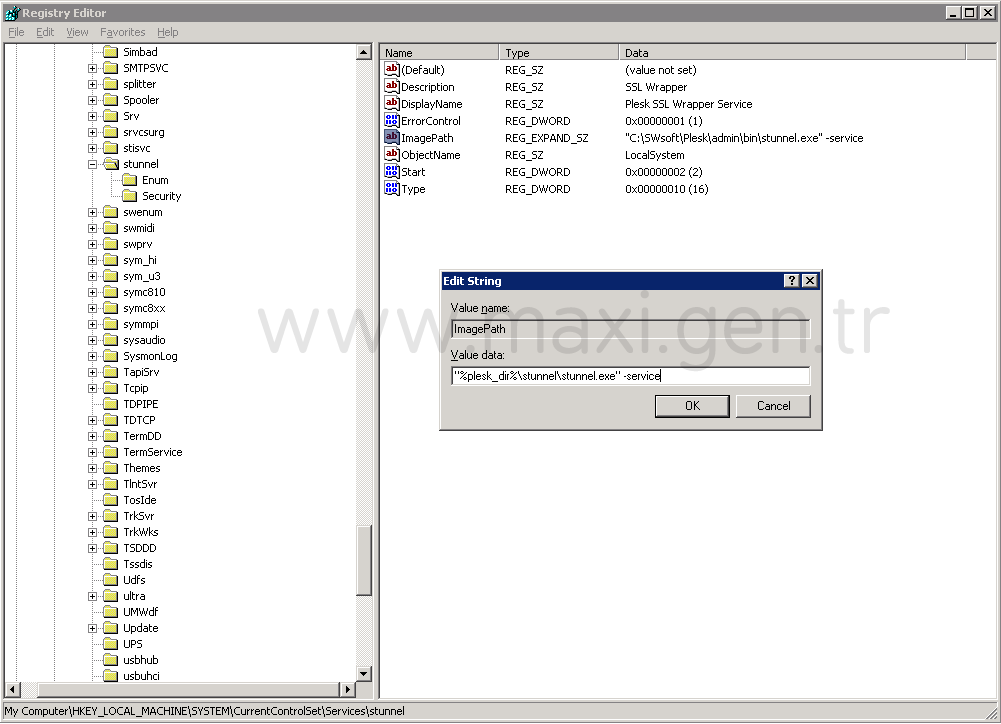
Task: Click the Security subkey folder icon
Action: click(130, 196)
